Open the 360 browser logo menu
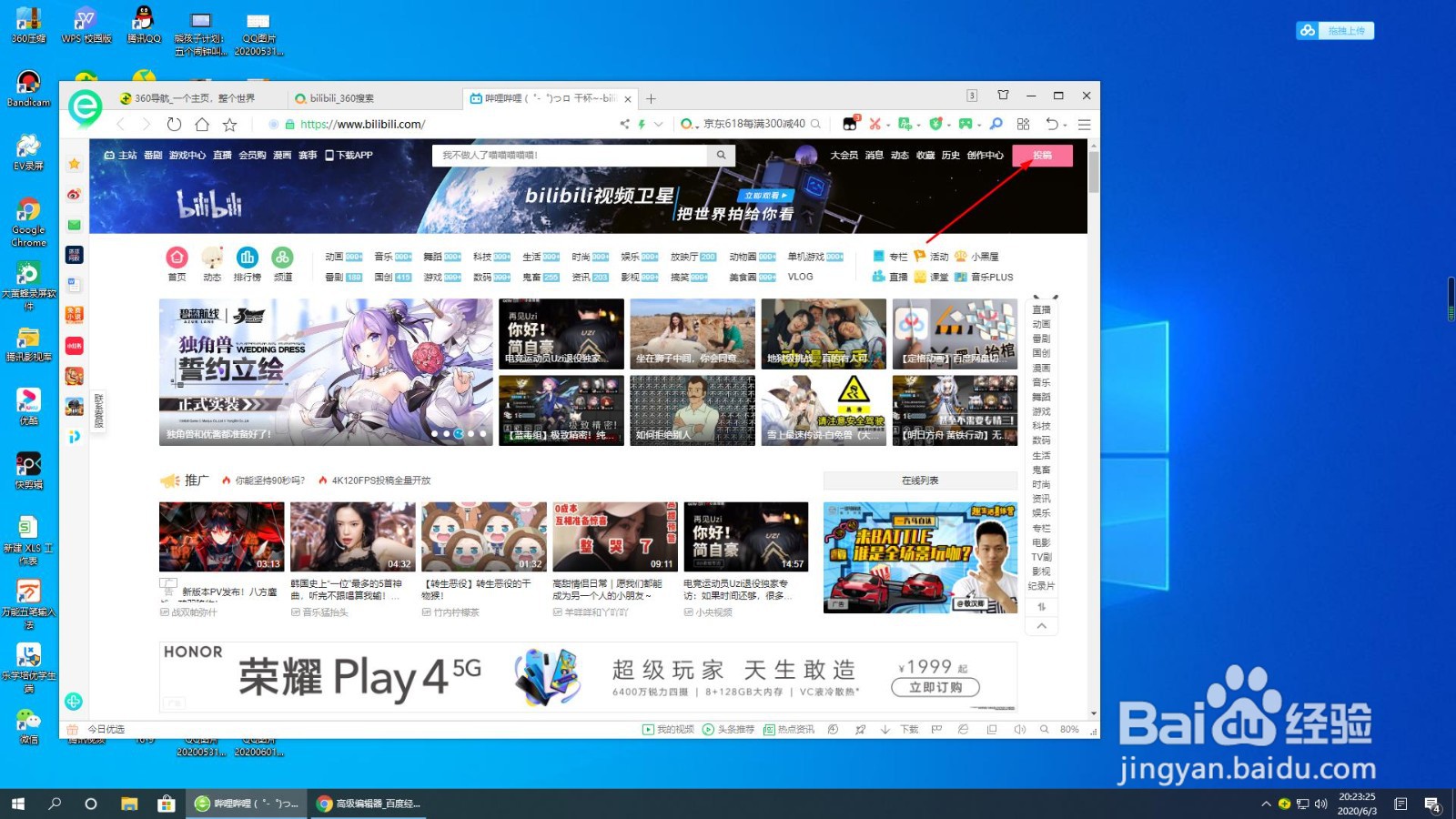Image resolution: width=1456 pixels, height=819 pixels. [x=85, y=108]
